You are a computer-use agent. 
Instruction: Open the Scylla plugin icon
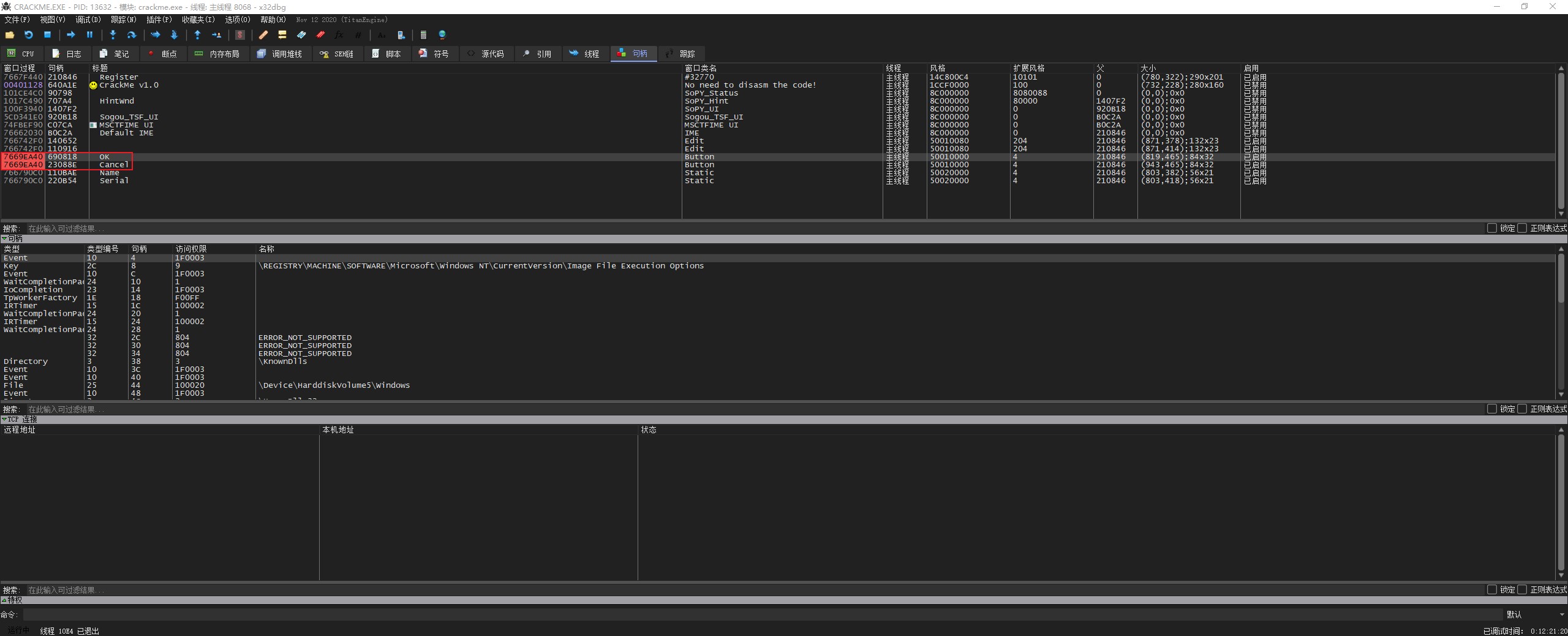click(x=240, y=35)
